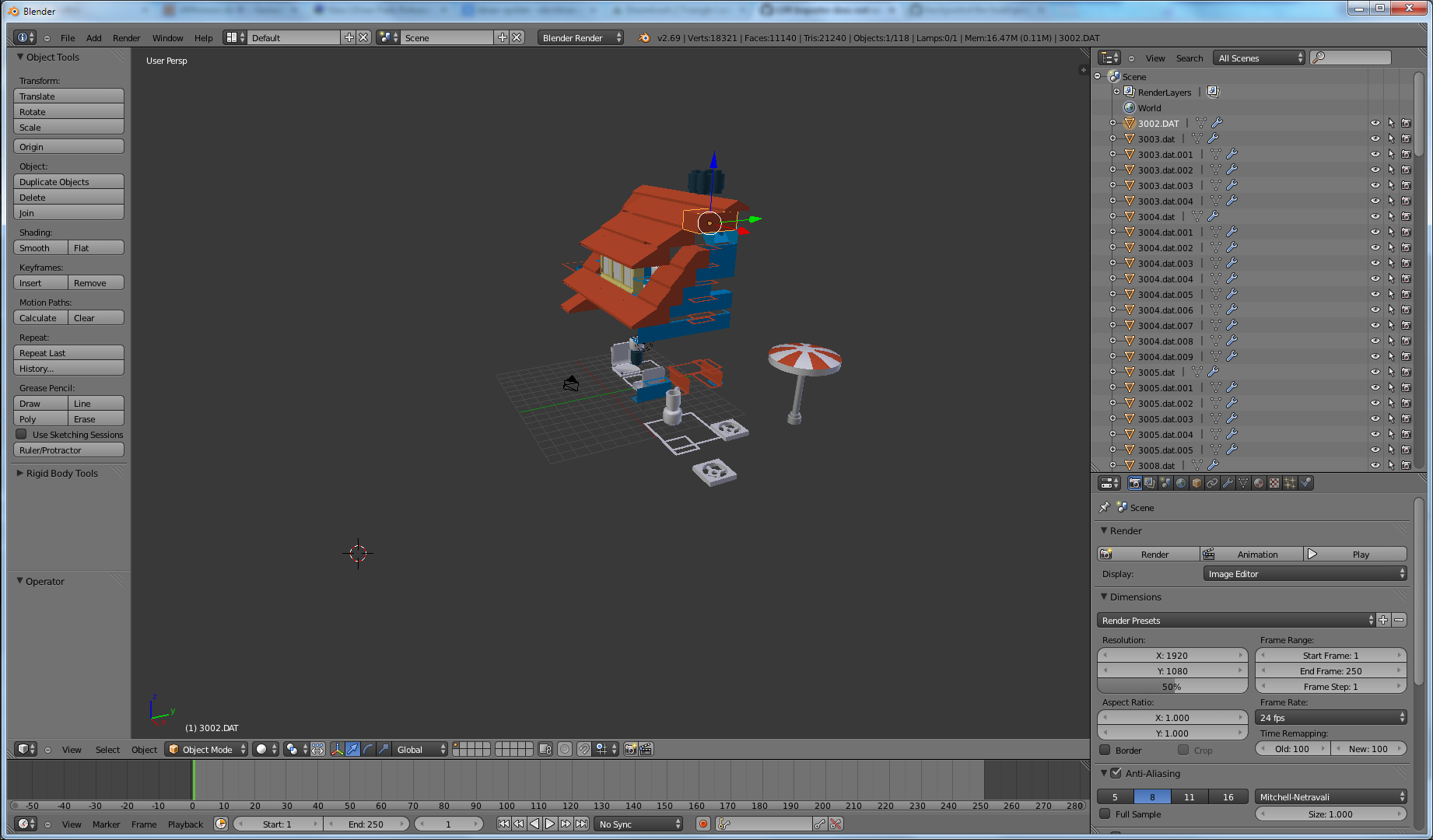Click the Smooth shading button
1433x840 pixels.
pos(40,247)
